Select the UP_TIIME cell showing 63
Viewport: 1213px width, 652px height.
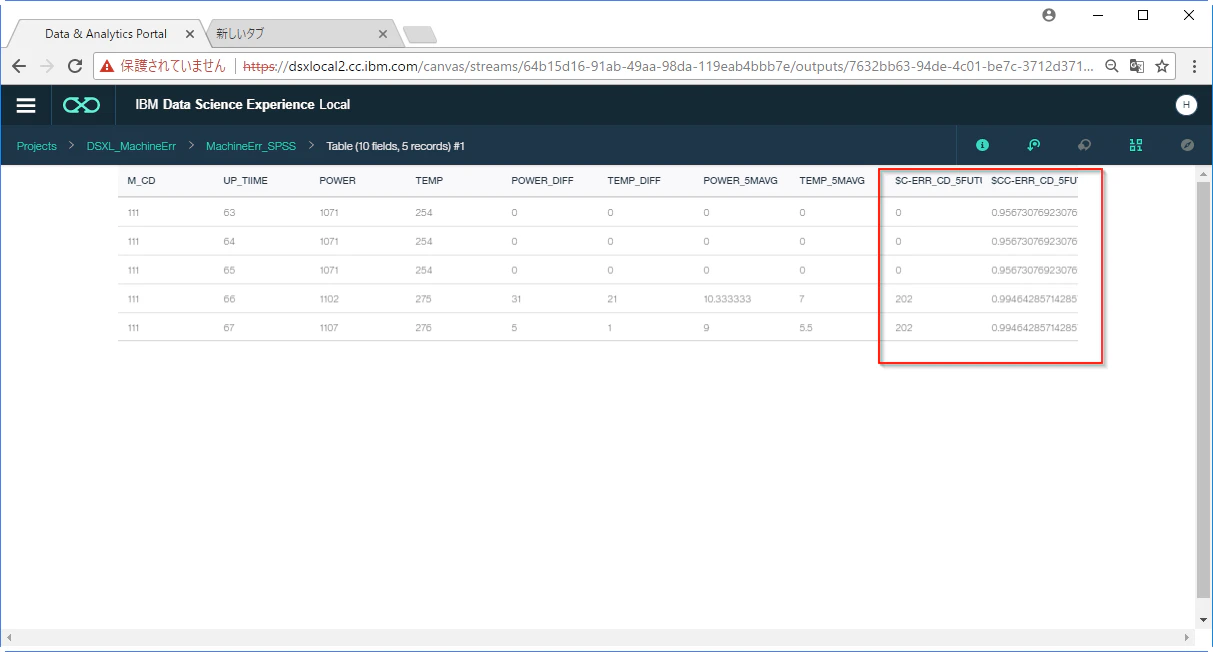pos(229,212)
